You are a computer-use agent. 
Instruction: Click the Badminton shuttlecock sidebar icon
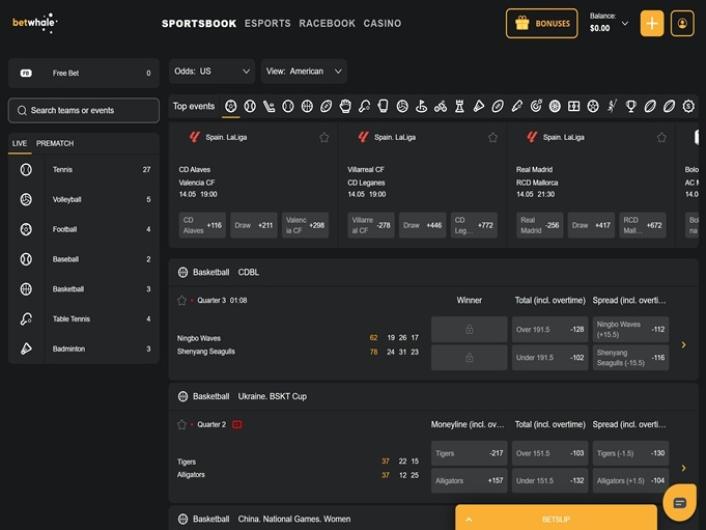pyautogui.click(x=26, y=349)
